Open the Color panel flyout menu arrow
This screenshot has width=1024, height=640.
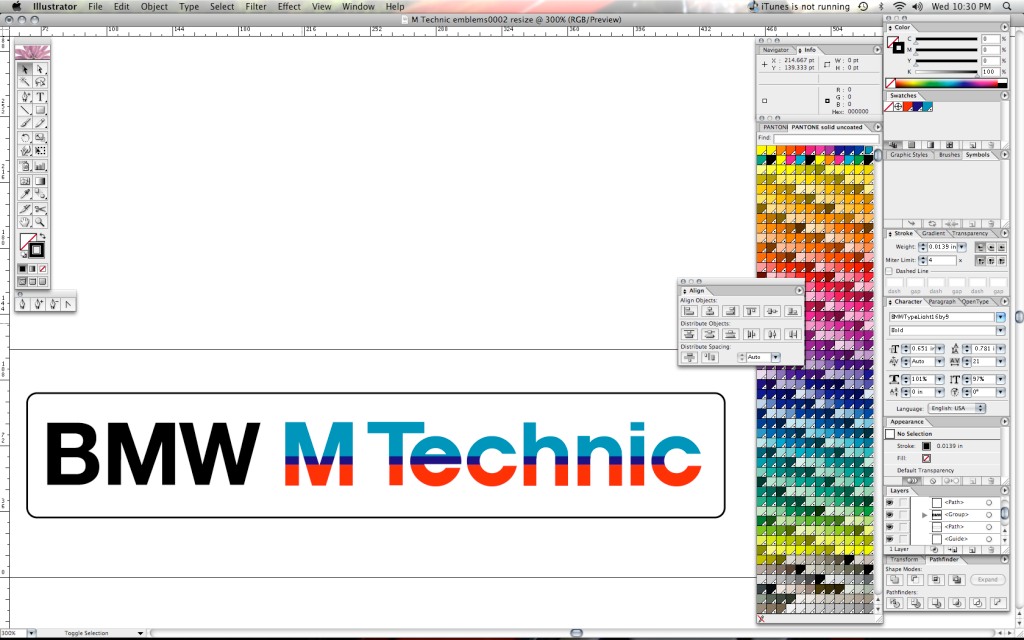[1004, 27]
